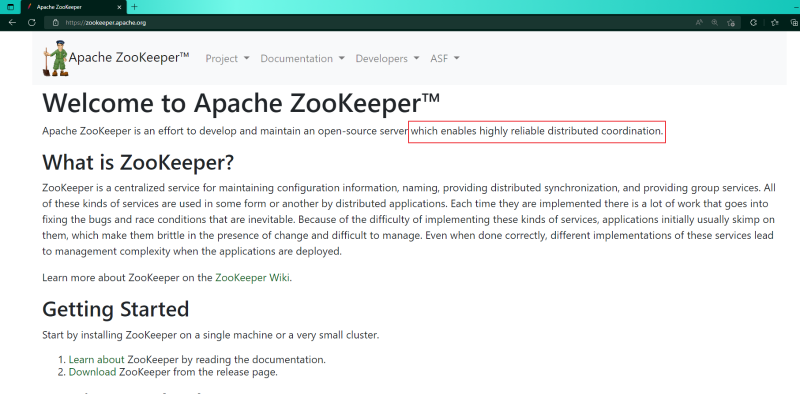
Task: Add this page to favorites
Action: [731, 22]
